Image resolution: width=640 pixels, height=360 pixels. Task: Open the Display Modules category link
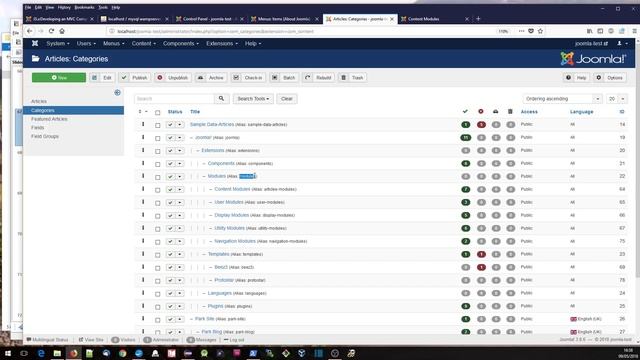pos(231,215)
